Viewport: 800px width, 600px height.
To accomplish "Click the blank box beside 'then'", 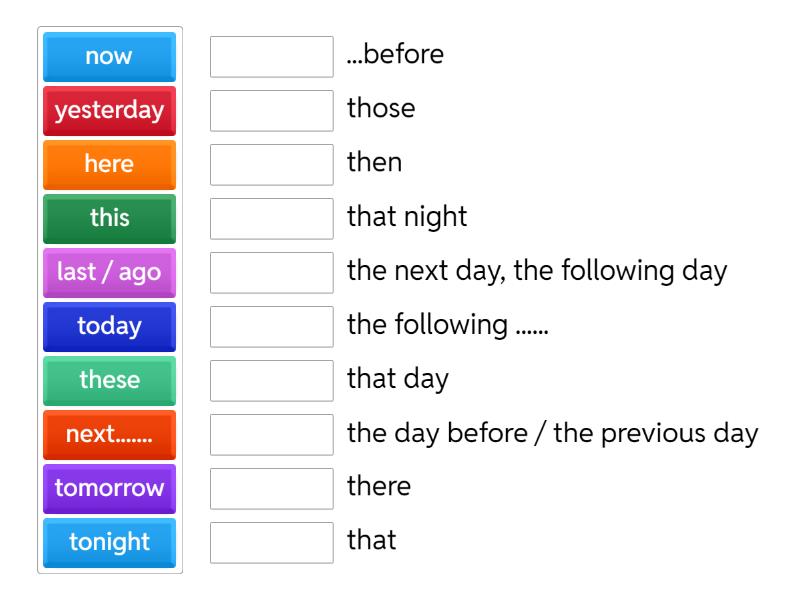I will click(x=272, y=165).
